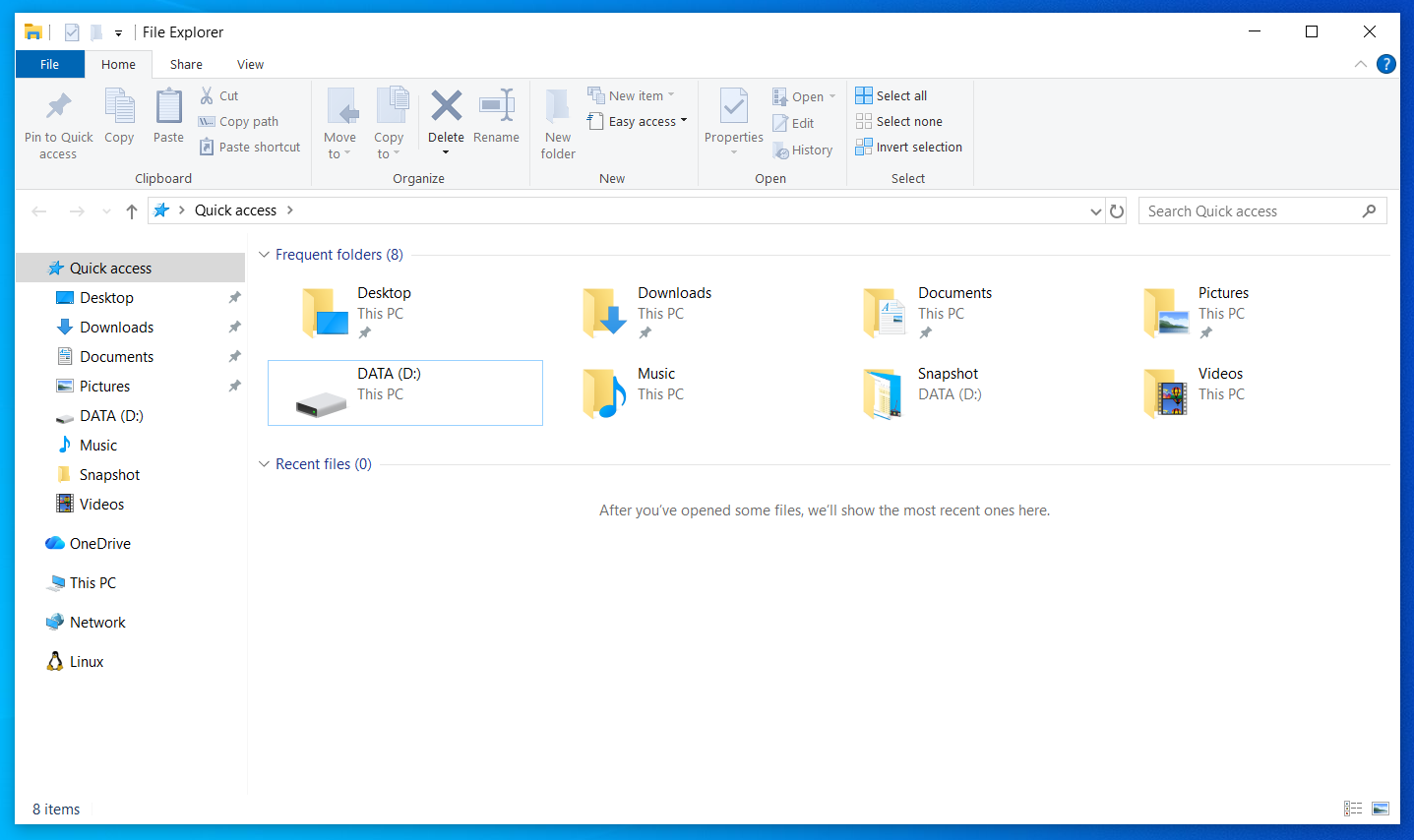Switch to the View ribbon tab
This screenshot has width=1414, height=840.
pyautogui.click(x=250, y=64)
